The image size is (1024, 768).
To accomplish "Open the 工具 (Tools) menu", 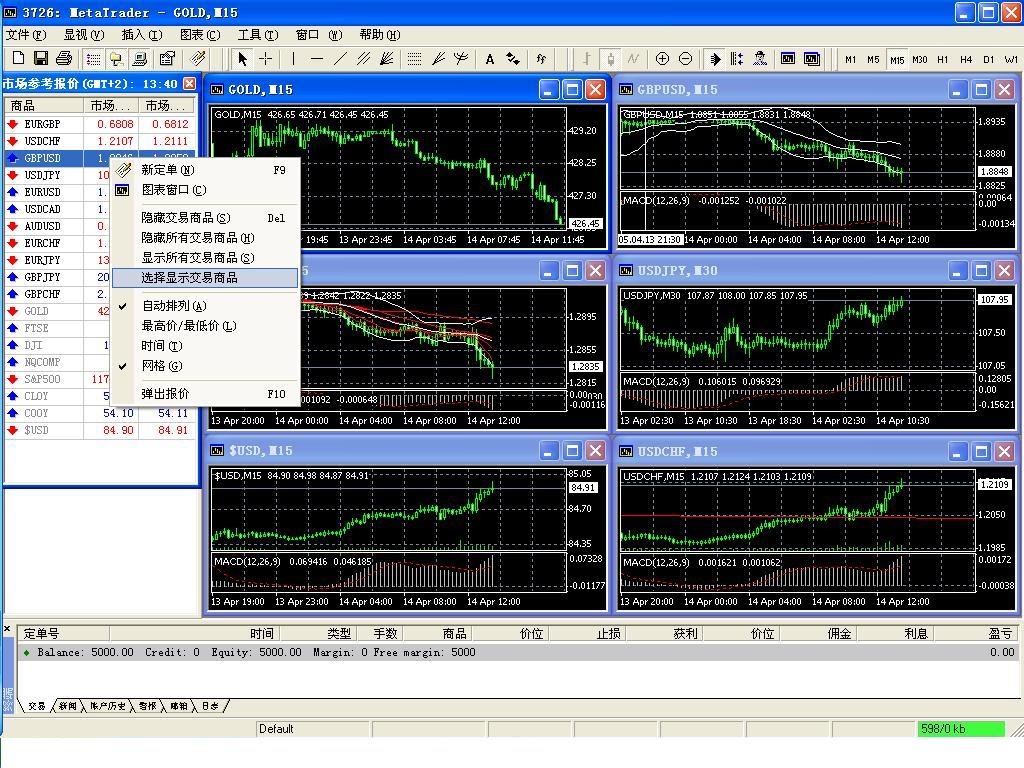I will (x=257, y=35).
